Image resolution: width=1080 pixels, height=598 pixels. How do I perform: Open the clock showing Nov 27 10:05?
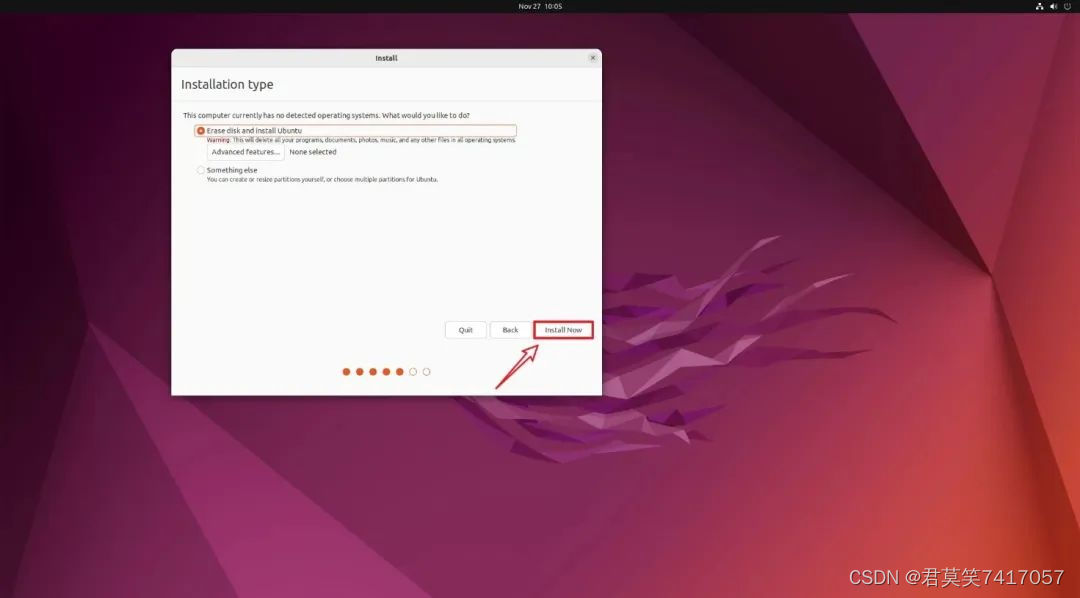(540, 6)
